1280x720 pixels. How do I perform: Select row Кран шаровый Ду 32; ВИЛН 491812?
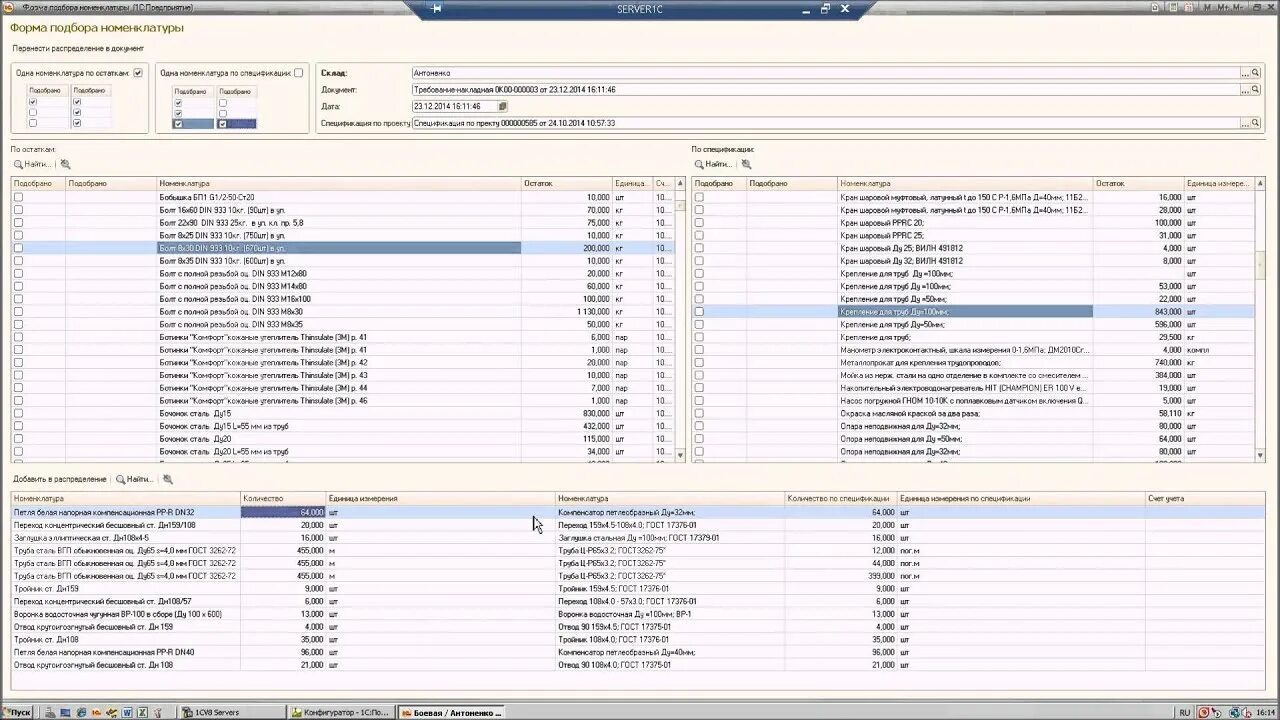pyautogui.click(x=973, y=261)
